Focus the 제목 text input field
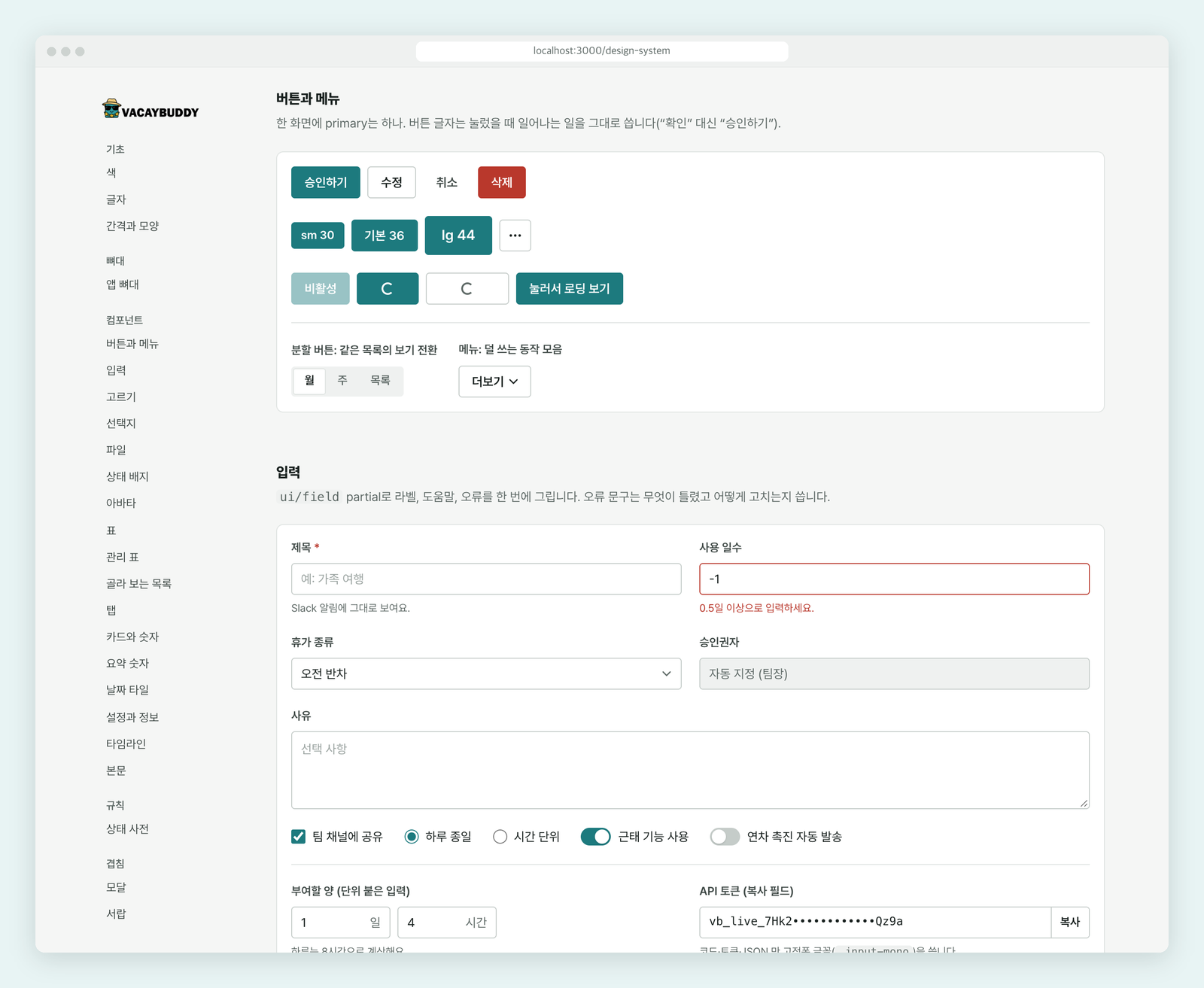 pos(486,579)
